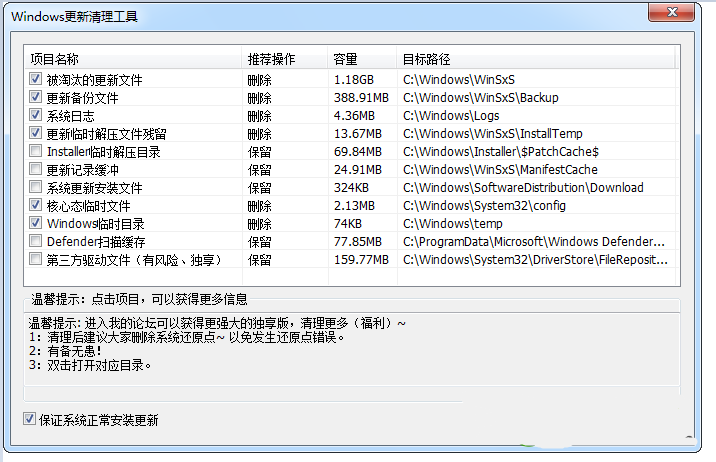Click the 159.77MB size value
716x462 pixels.
point(361,260)
